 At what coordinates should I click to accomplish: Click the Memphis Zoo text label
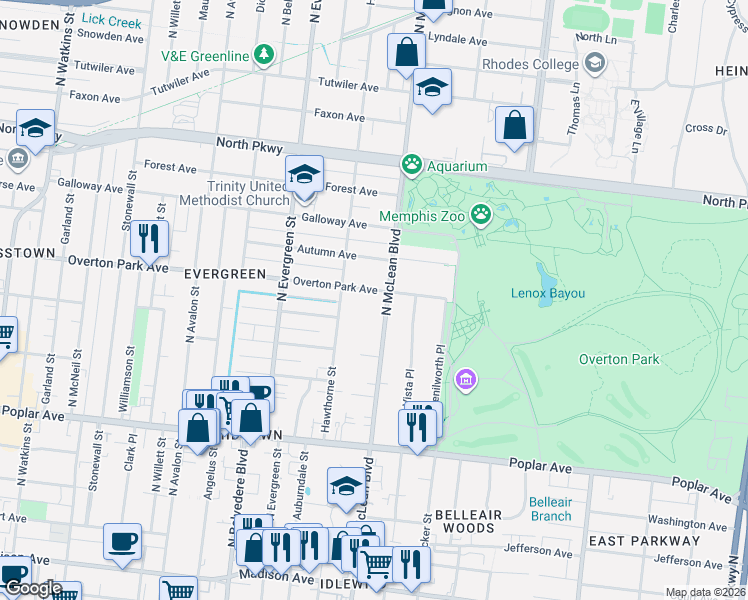click(422, 217)
